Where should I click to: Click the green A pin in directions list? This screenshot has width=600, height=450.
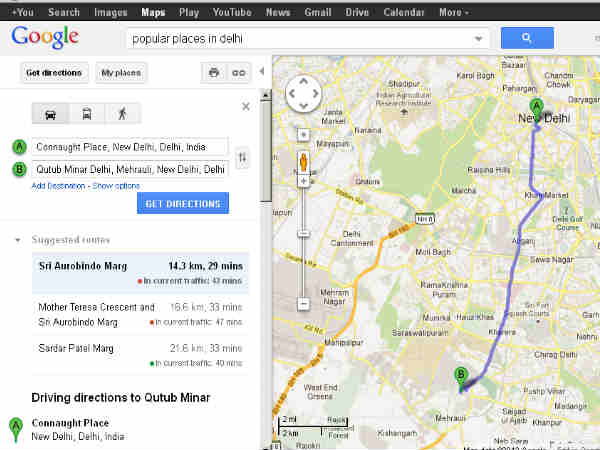point(16,429)
